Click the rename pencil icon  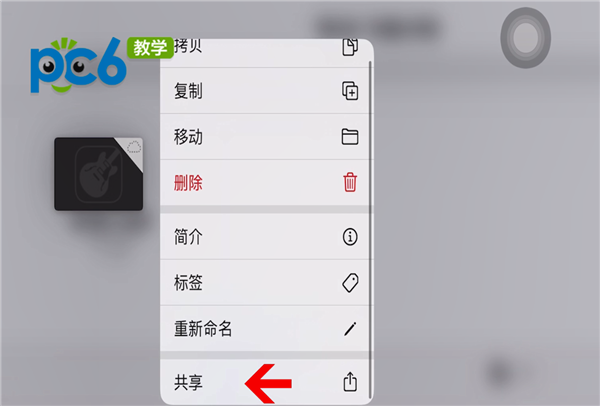350,329
